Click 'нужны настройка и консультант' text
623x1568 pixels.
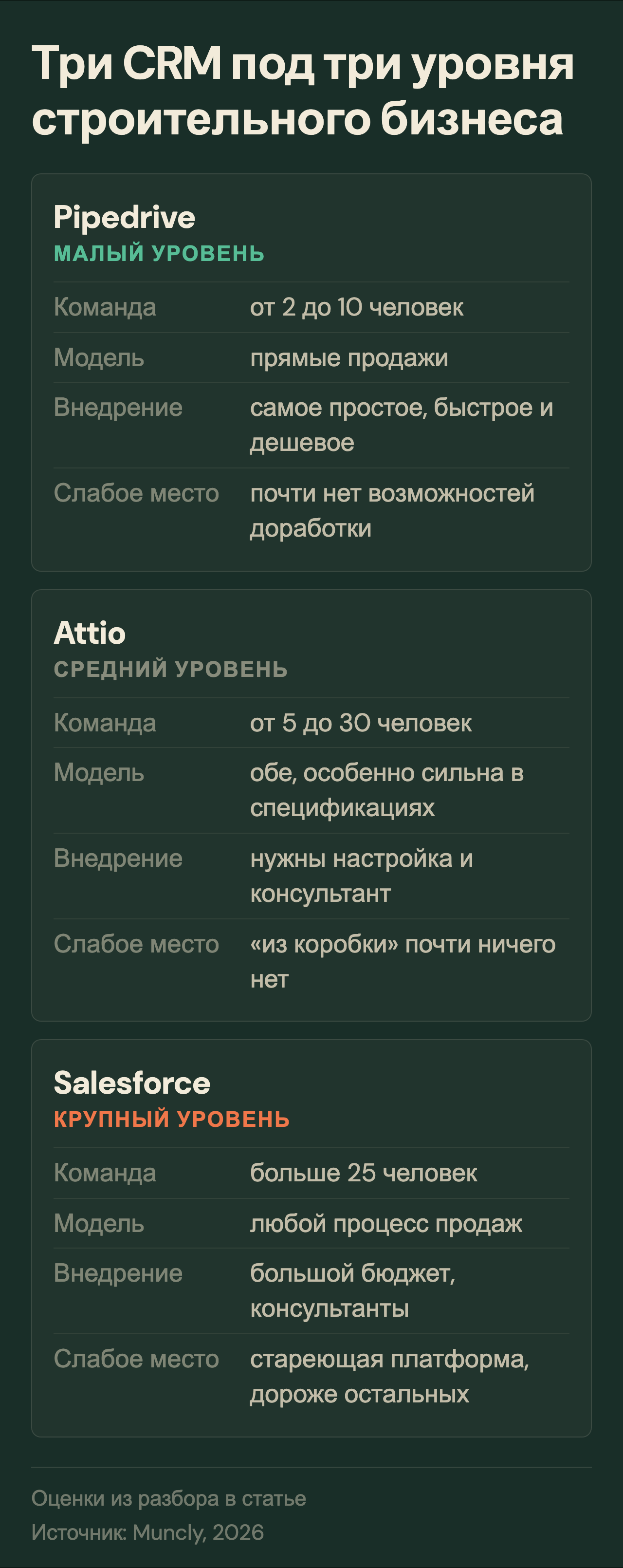pos(361,876)
